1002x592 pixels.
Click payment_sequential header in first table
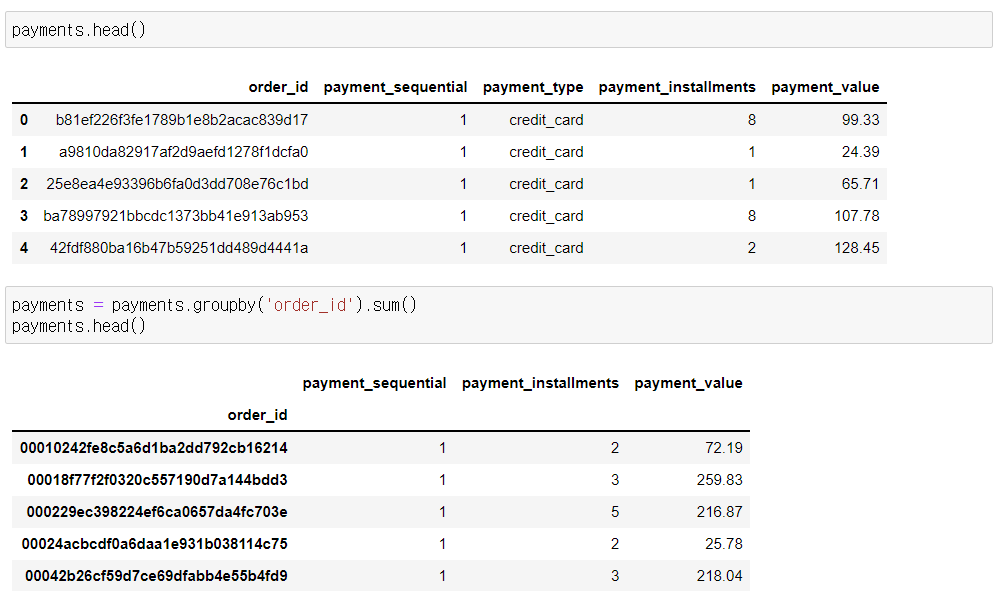tap(395, 87)
